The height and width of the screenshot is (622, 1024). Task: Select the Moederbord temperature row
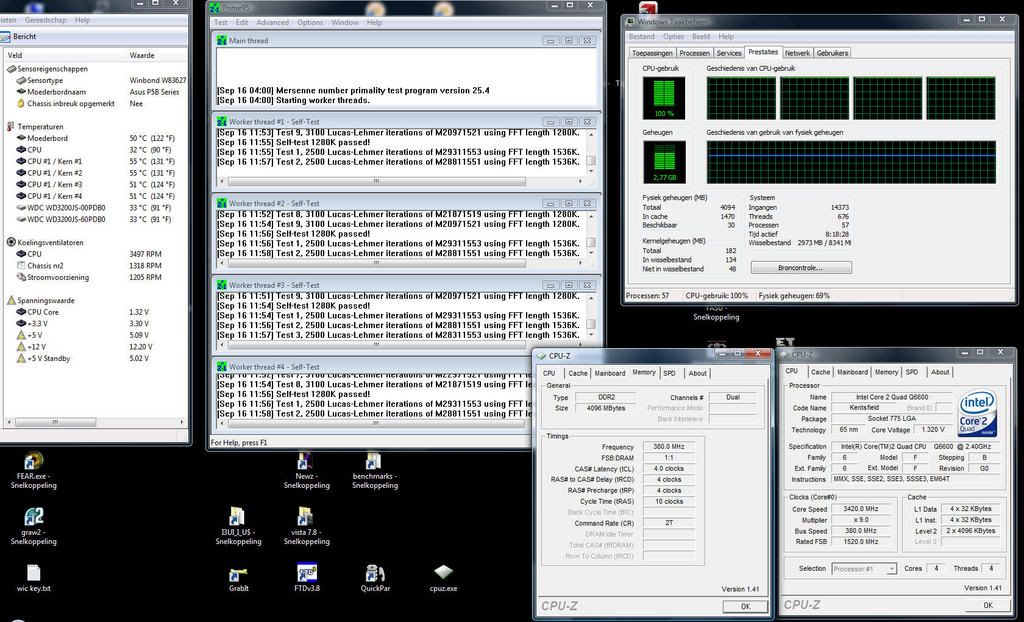tap(96, 139)
